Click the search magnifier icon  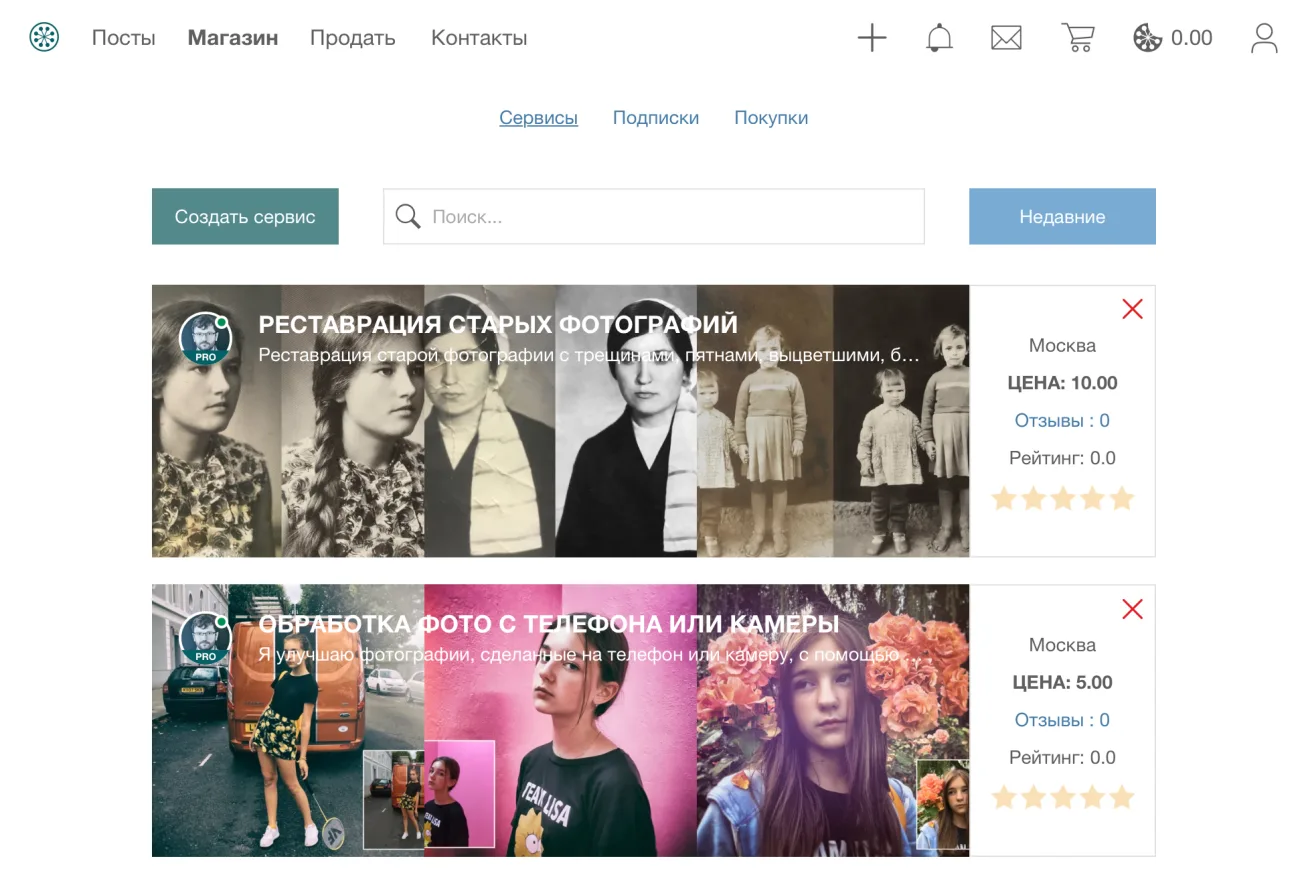tap(408, 216)
